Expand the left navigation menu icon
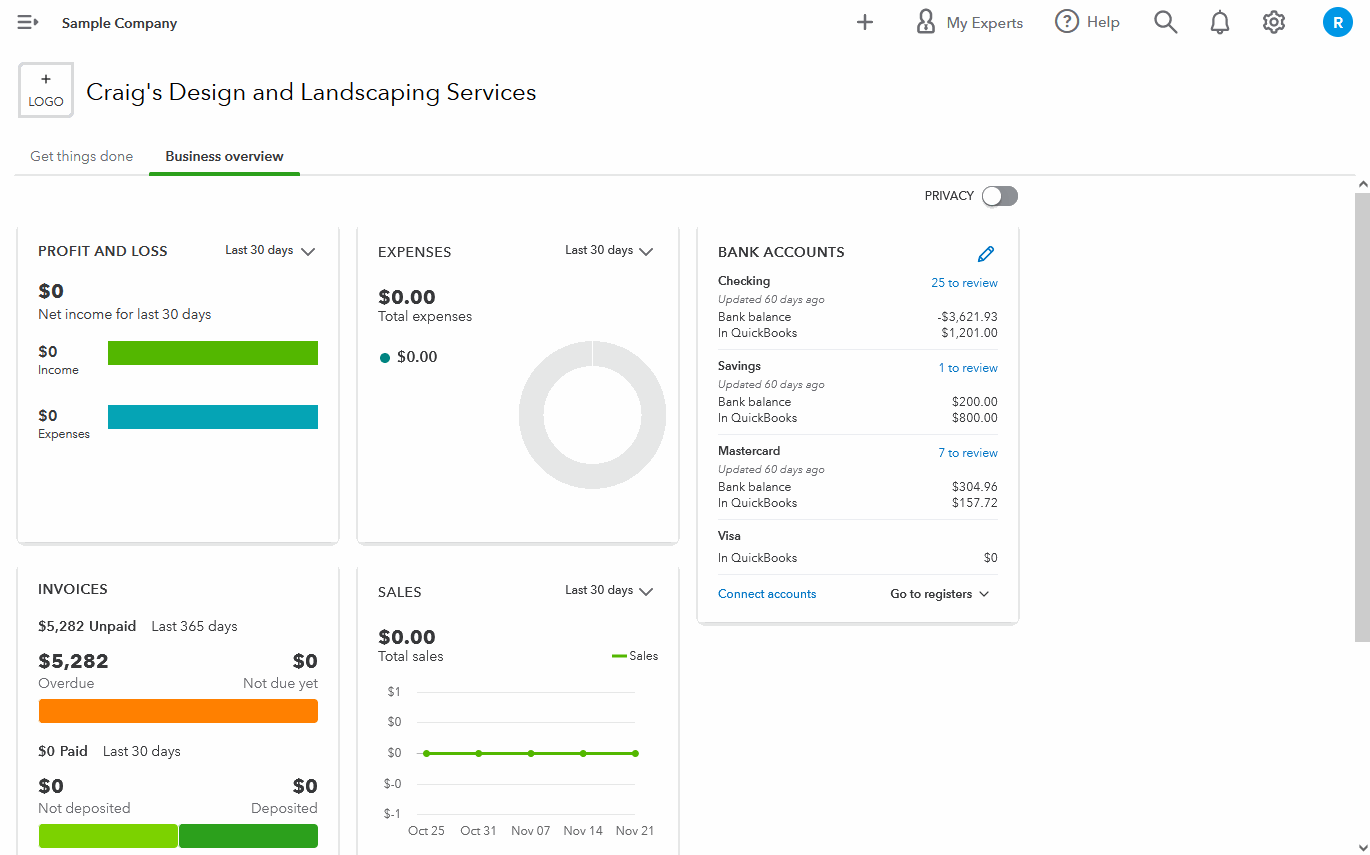Viewport: 1370px width, 855px height. pos(28,22)
